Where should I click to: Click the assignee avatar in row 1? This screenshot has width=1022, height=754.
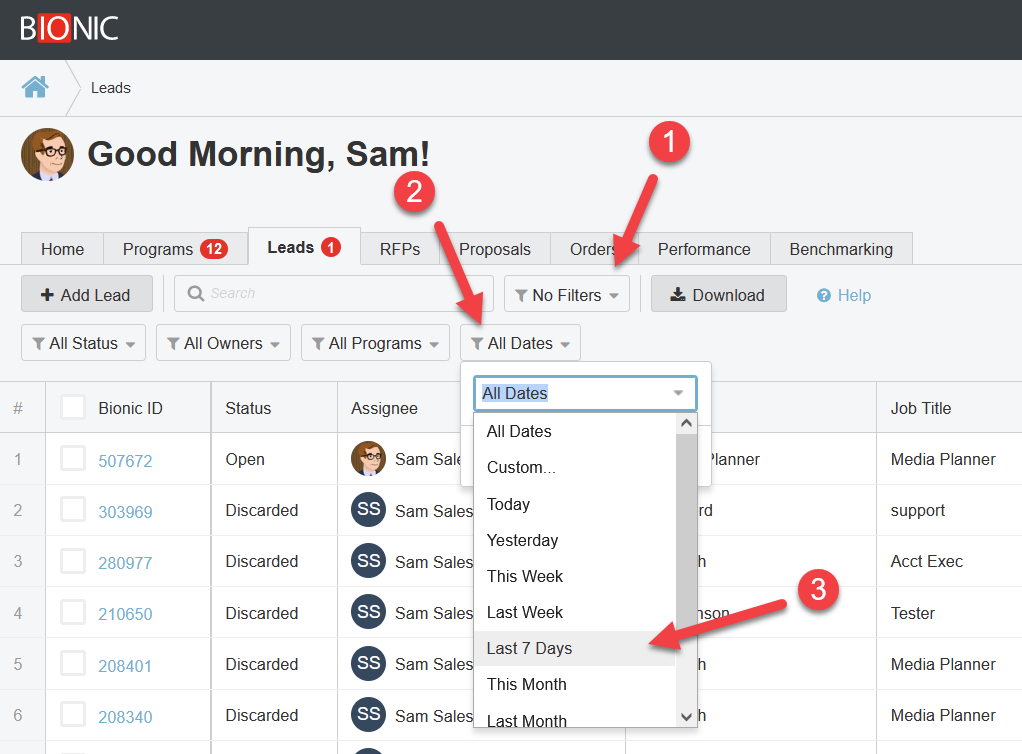click(368, 459)
